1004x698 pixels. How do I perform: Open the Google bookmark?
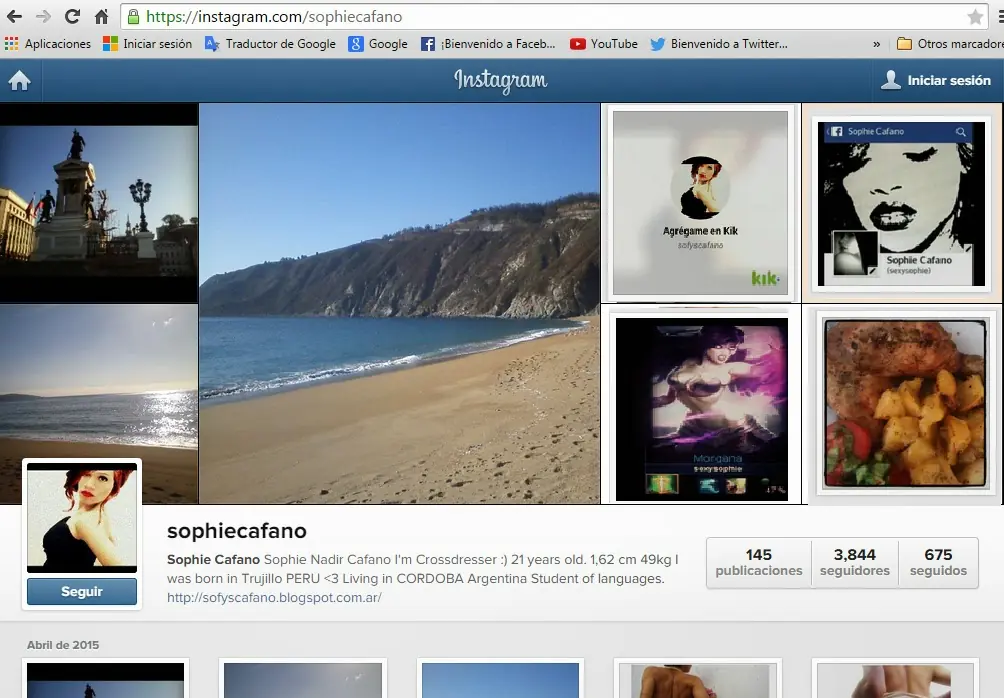pyautogui.click(x=378, y=44)
